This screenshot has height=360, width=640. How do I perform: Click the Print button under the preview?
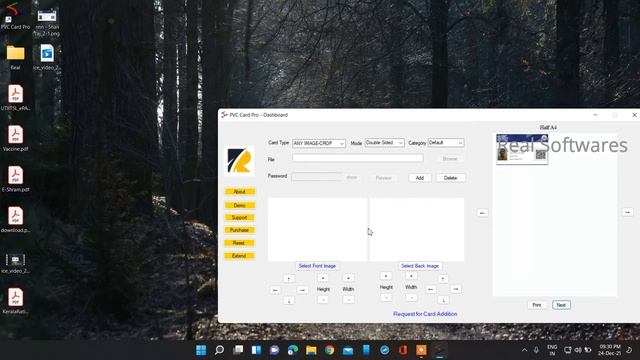(536, 305)
